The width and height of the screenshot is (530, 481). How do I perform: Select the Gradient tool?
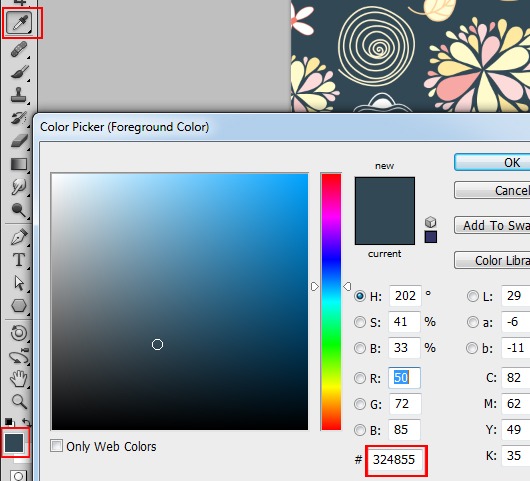[19, 164]
